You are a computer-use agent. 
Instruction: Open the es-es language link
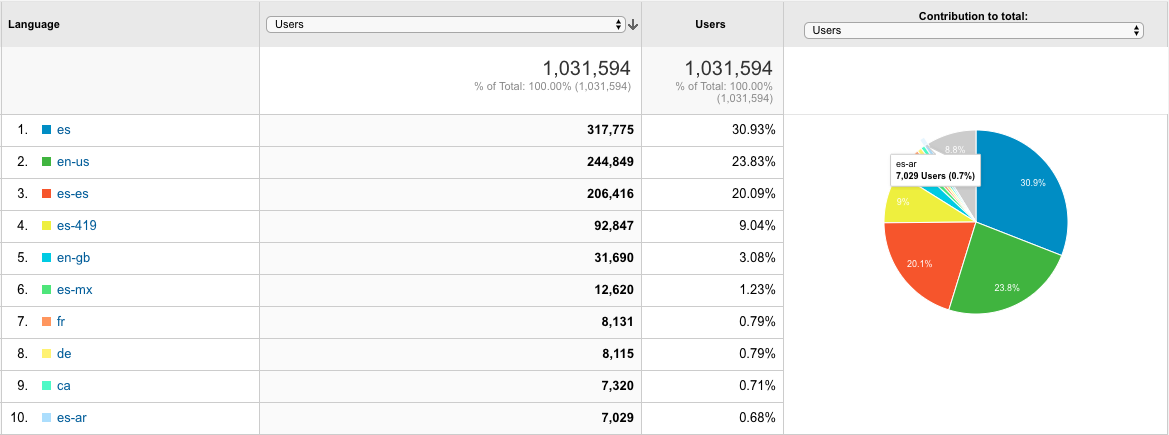point(73,194)
